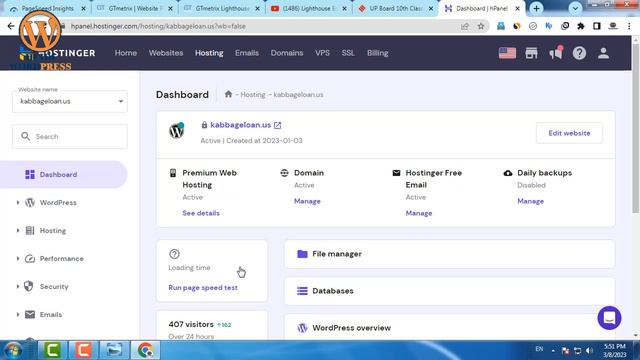Open Emails in top navigation

[247, 53]
